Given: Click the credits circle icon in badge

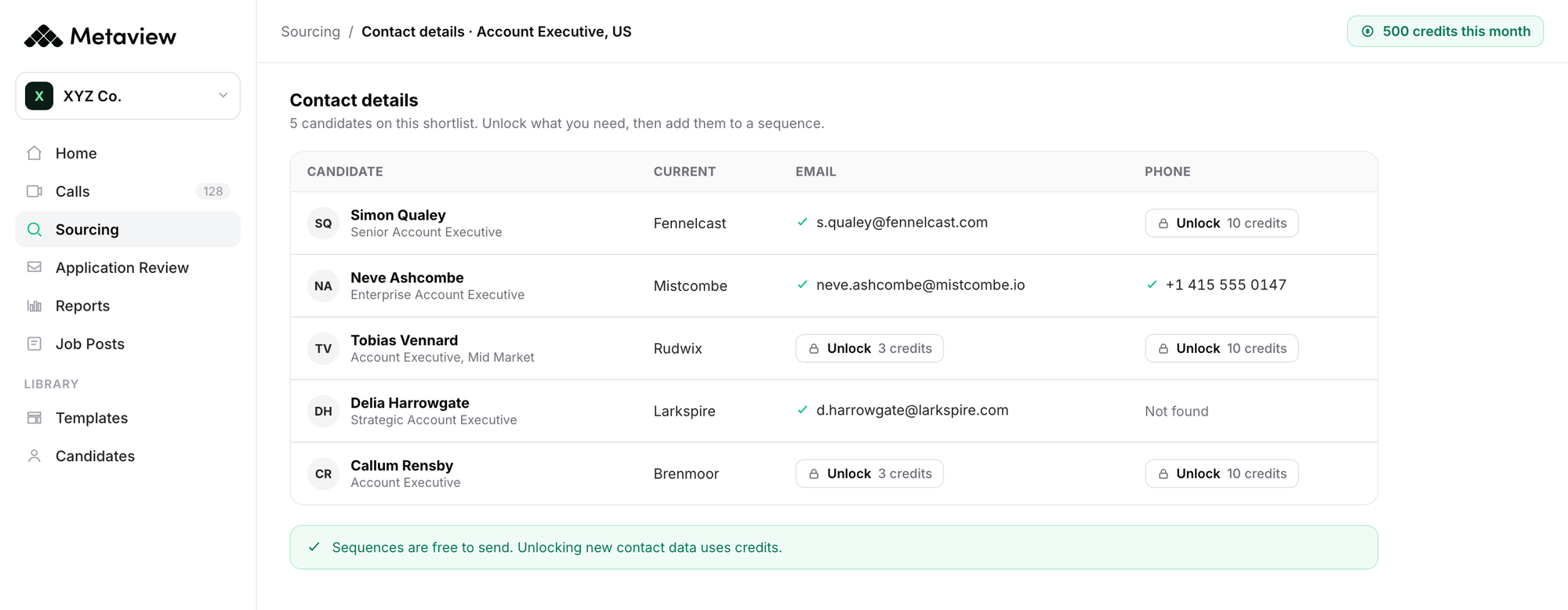Looking at the screenshot, I should tap(1367, 31).
